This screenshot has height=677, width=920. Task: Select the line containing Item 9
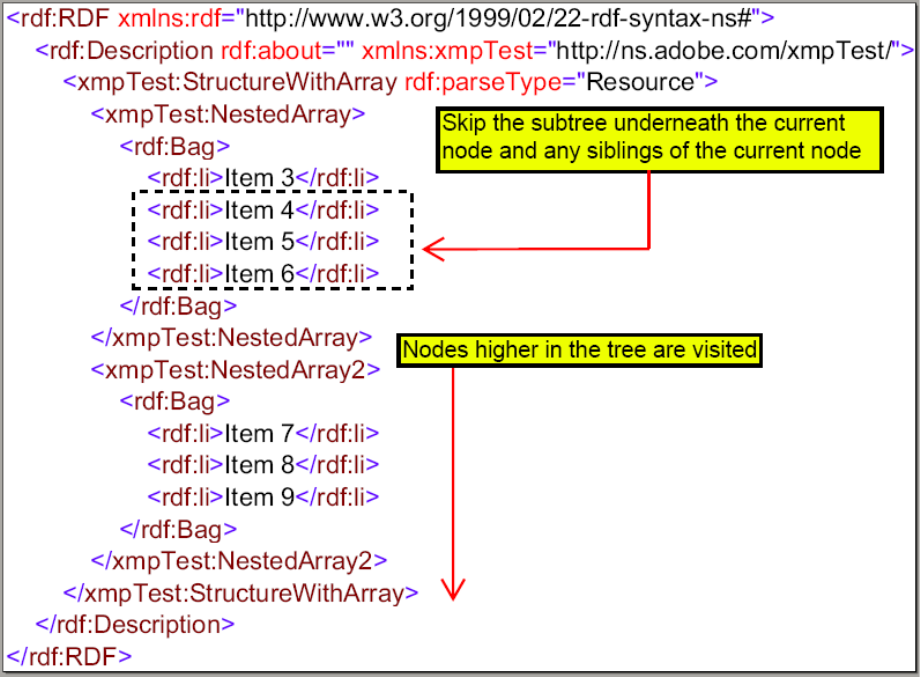click(263, 497)
